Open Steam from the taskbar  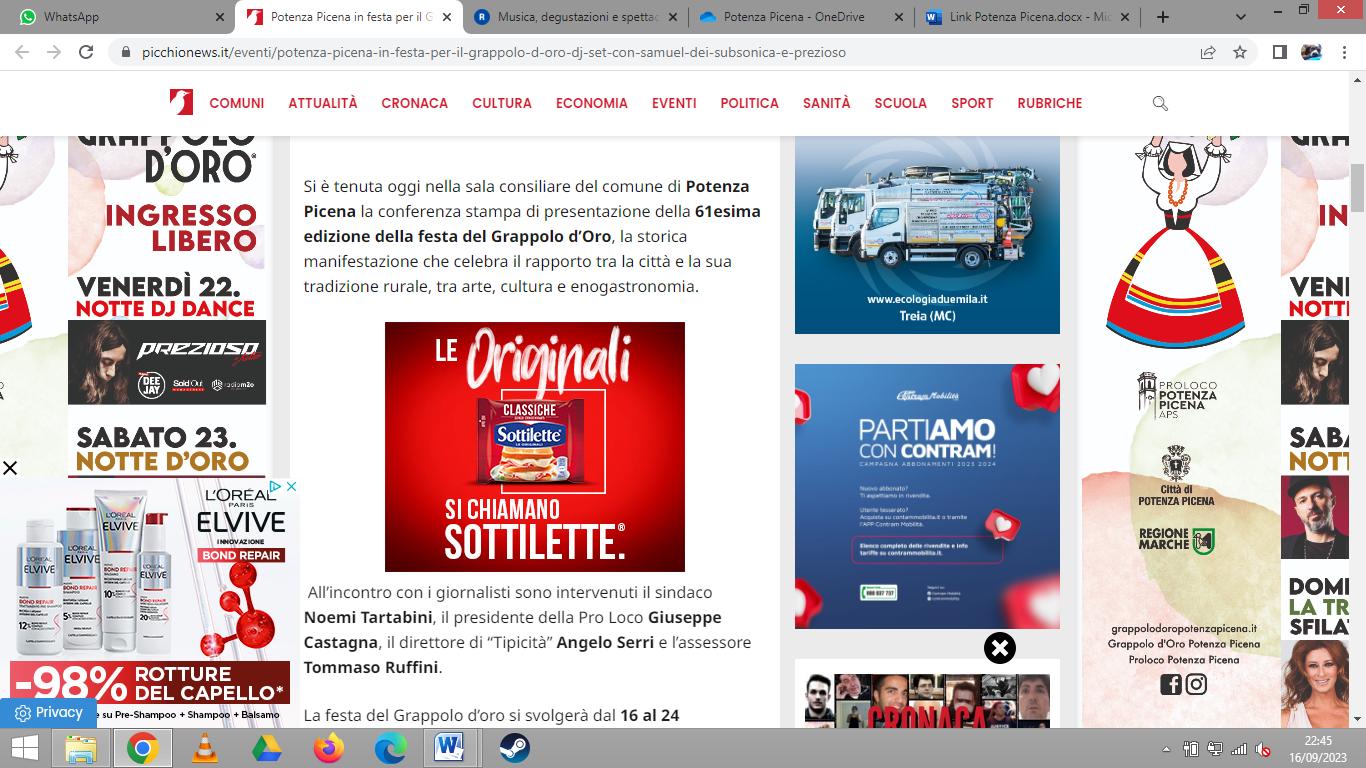pos(514,748)
